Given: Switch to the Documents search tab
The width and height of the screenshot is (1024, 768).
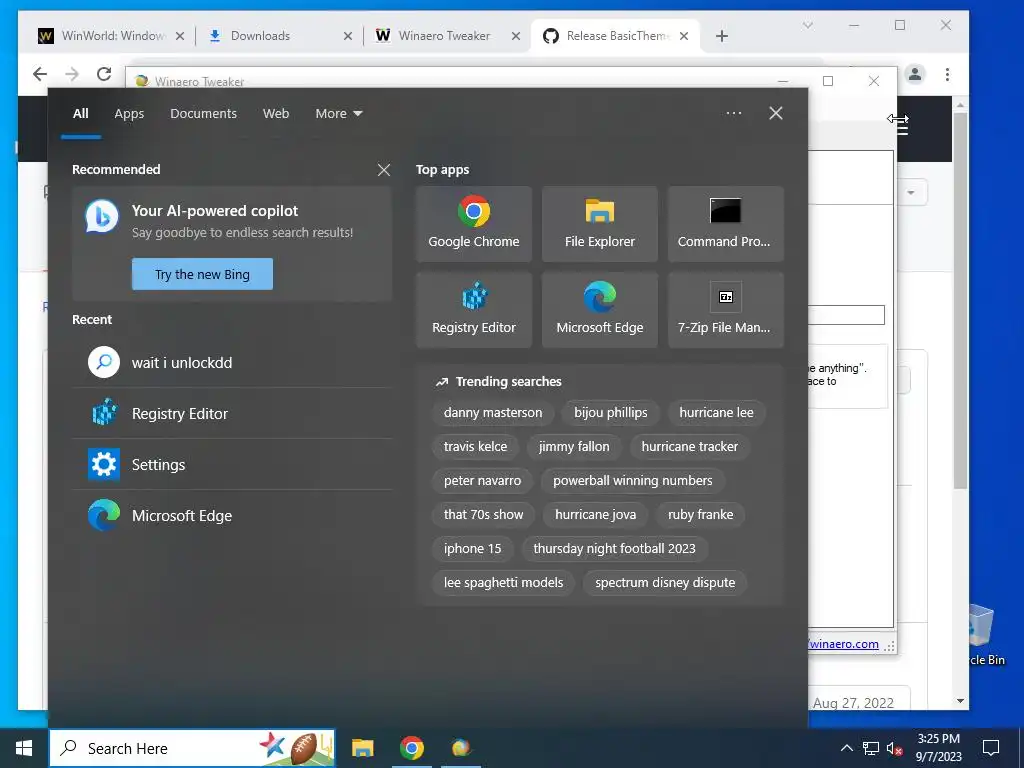Looking at the screenshot, I should point(203,114).
